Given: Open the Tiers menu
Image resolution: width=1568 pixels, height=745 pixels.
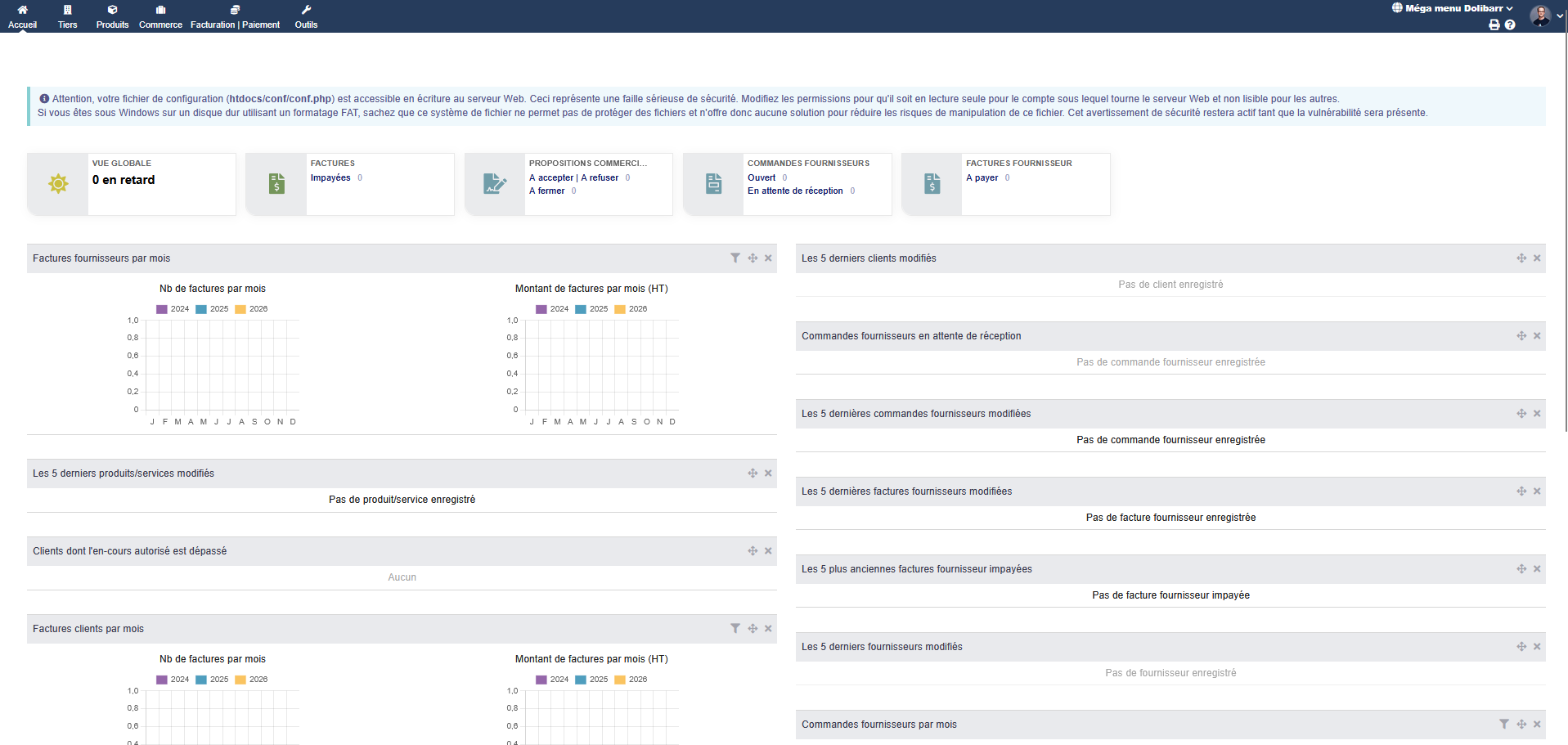Looking at the screenshot, I should click(67, 16).
